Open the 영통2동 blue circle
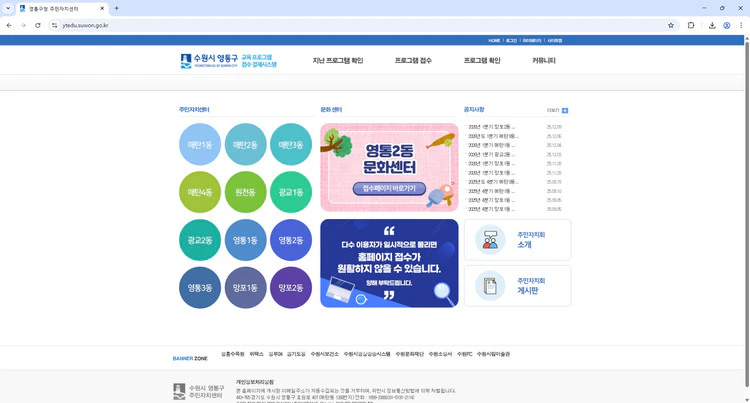Image resolution: width=750 pixels, height=403 pixels. [291, 241]
